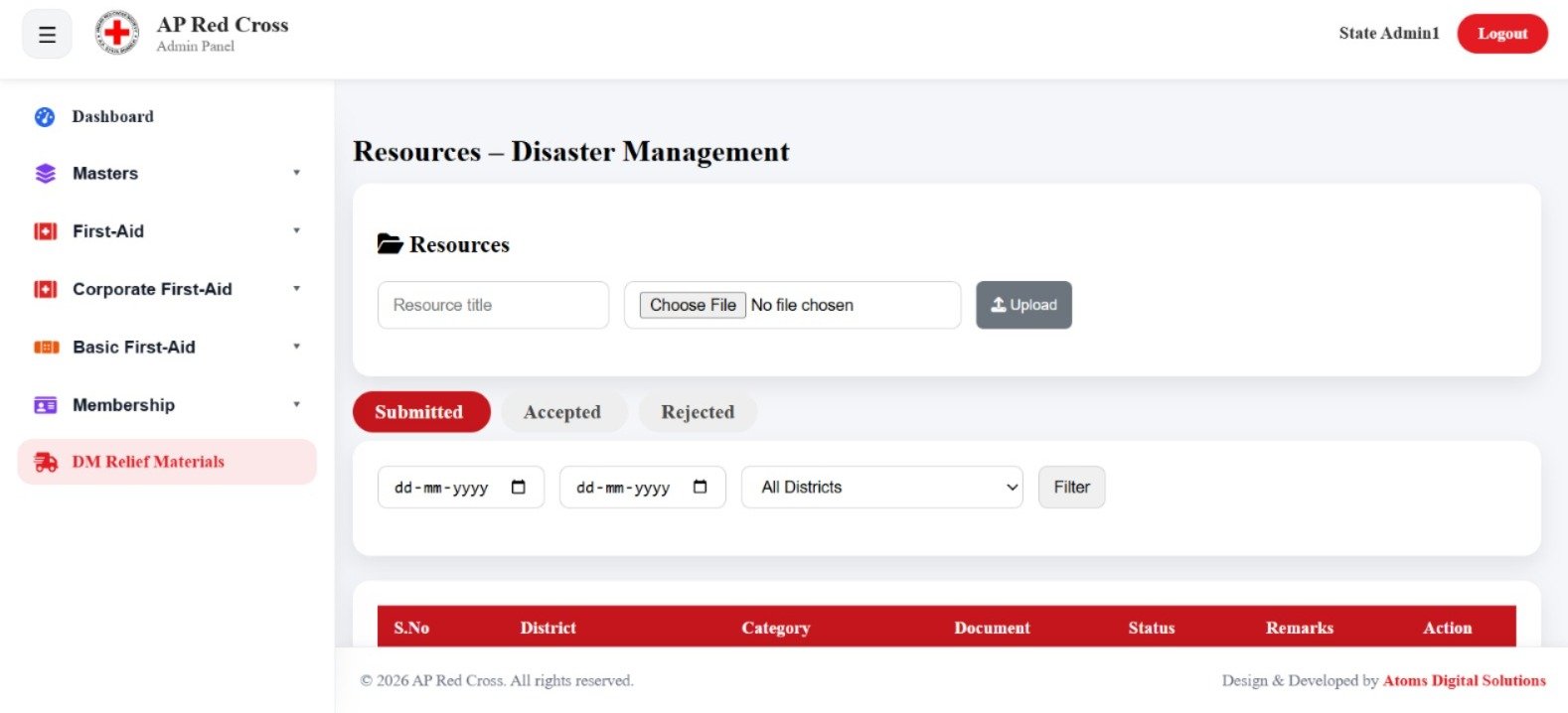Switch to the Submitted tab

421,412
